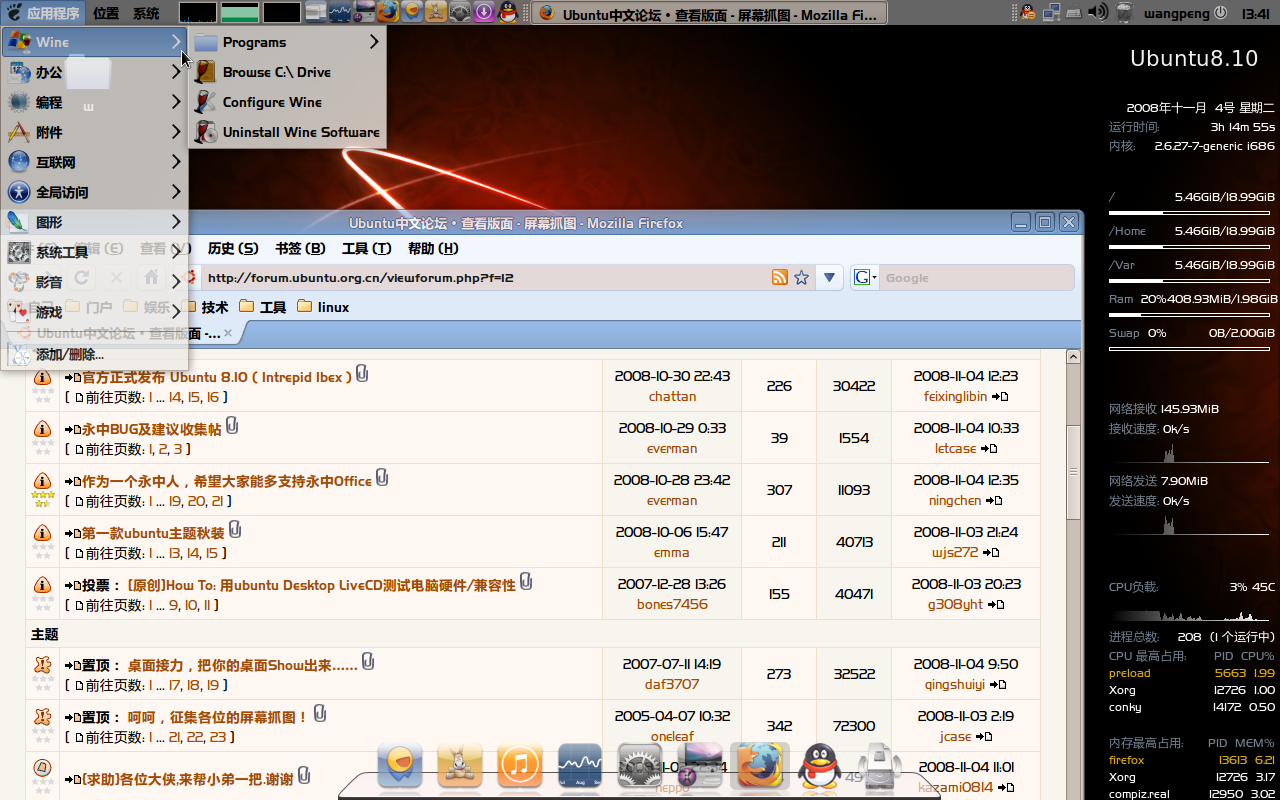Click the printer icon at dock's end

point(881,766)
